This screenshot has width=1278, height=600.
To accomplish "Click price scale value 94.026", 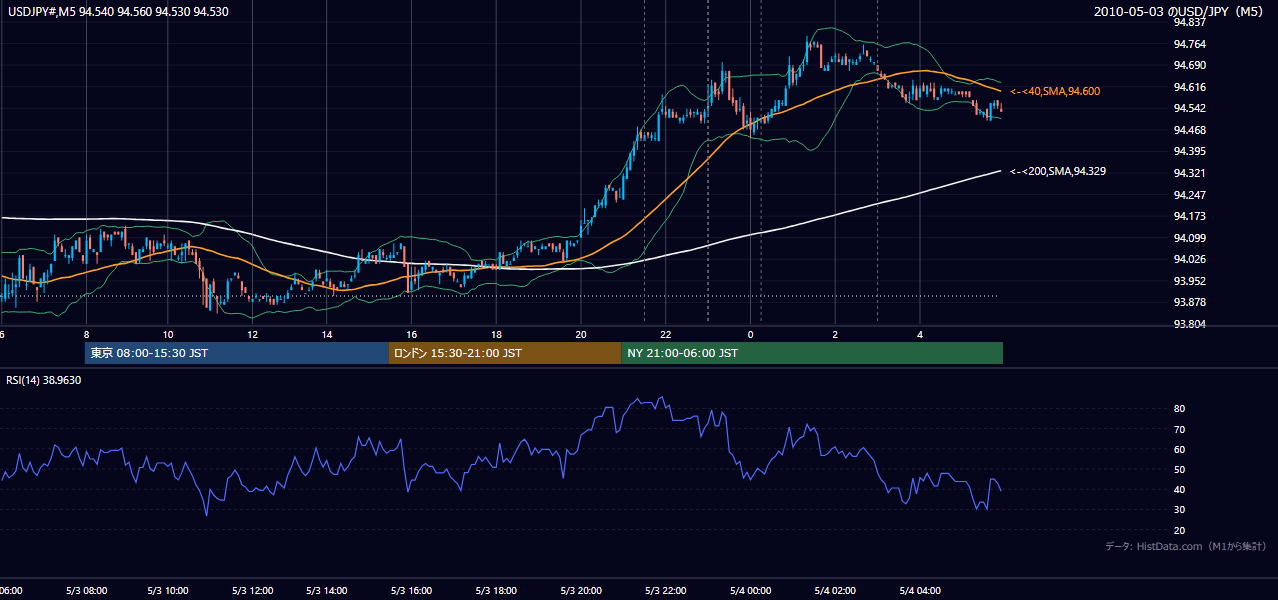I will pos(1189,260).
